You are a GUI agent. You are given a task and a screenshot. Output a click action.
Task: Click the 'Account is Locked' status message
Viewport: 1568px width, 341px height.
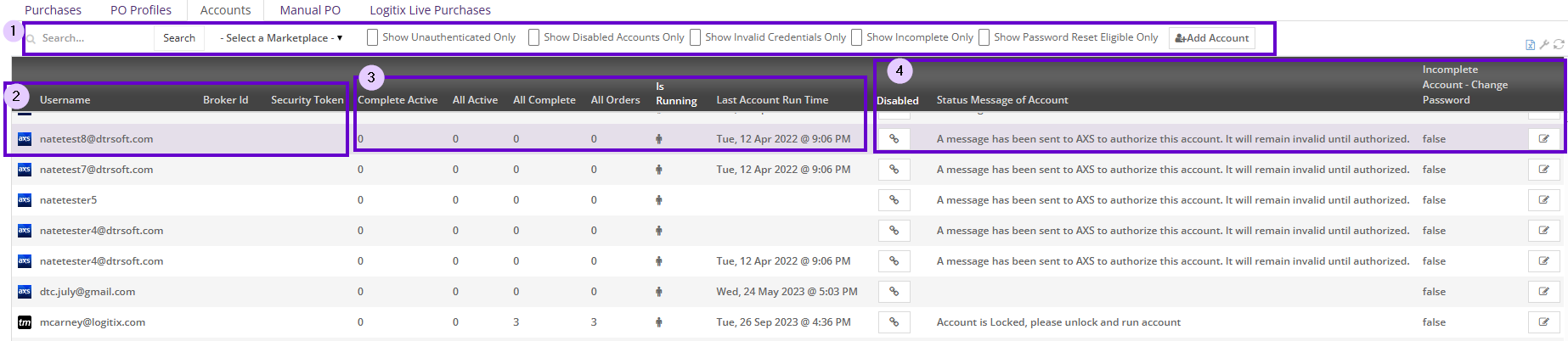click(x=1058, y=322)
